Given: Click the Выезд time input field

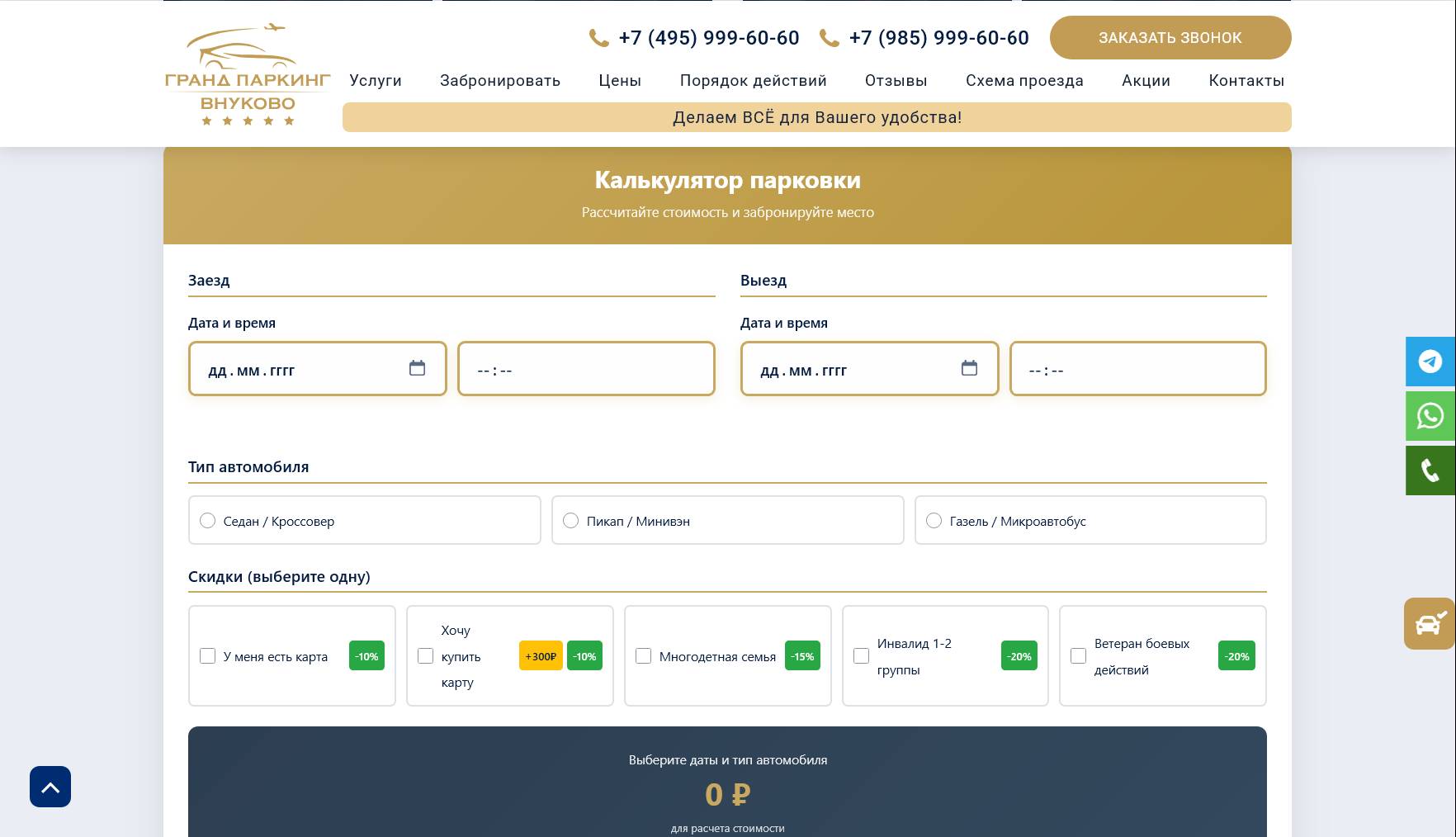Looking at the screenshot, I should click(x=1137, y=369).
